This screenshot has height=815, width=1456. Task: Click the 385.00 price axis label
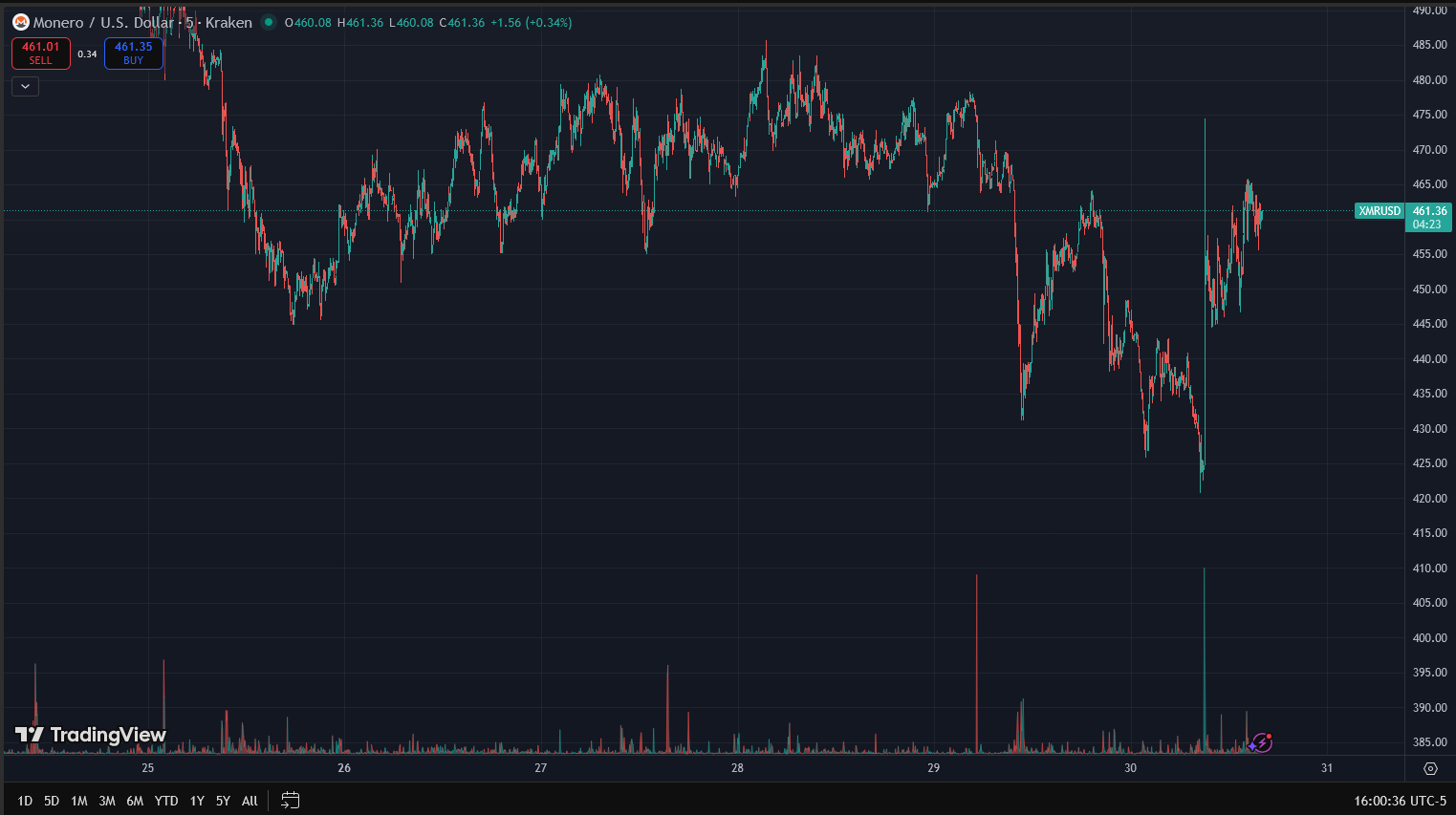pos(1429,742)
